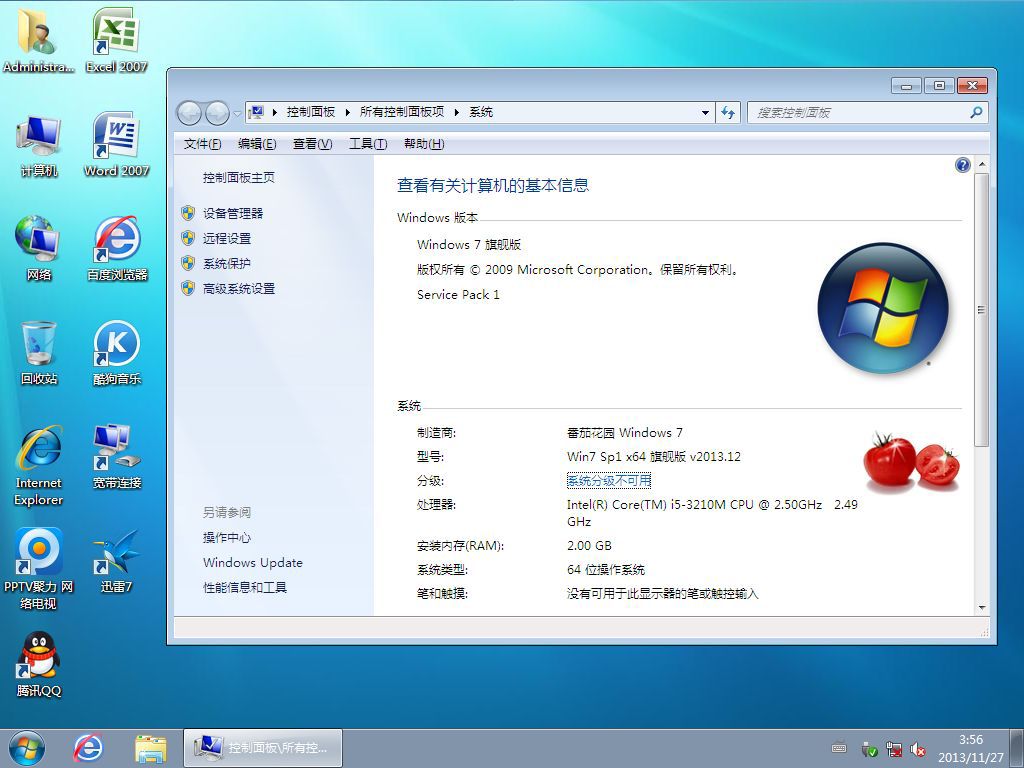Refresh the address bar location
The image size is (1024, 768).
tap(728, 112)
